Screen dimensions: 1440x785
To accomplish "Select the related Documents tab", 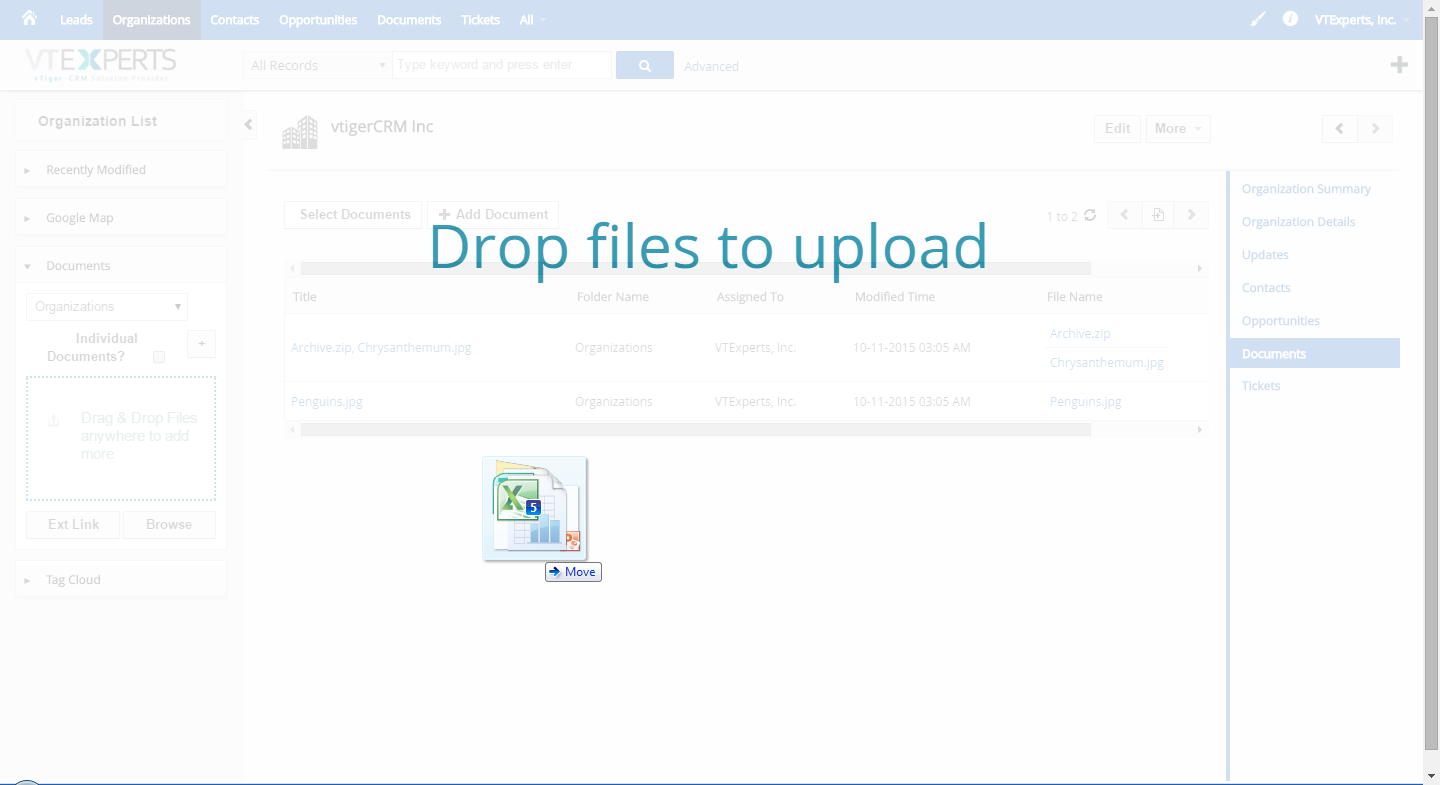I will (1315, 353).
